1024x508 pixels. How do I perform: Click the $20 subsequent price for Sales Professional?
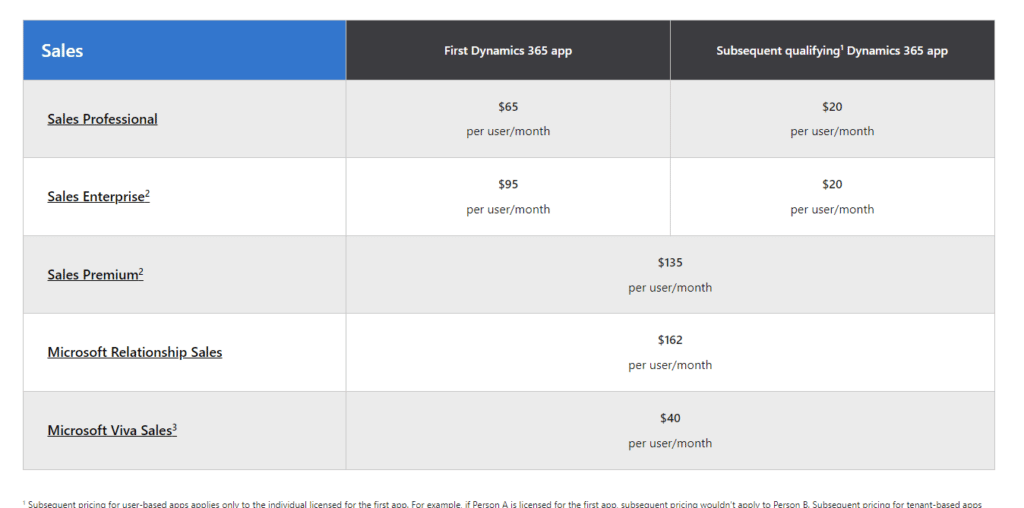(x=832, y=106)
